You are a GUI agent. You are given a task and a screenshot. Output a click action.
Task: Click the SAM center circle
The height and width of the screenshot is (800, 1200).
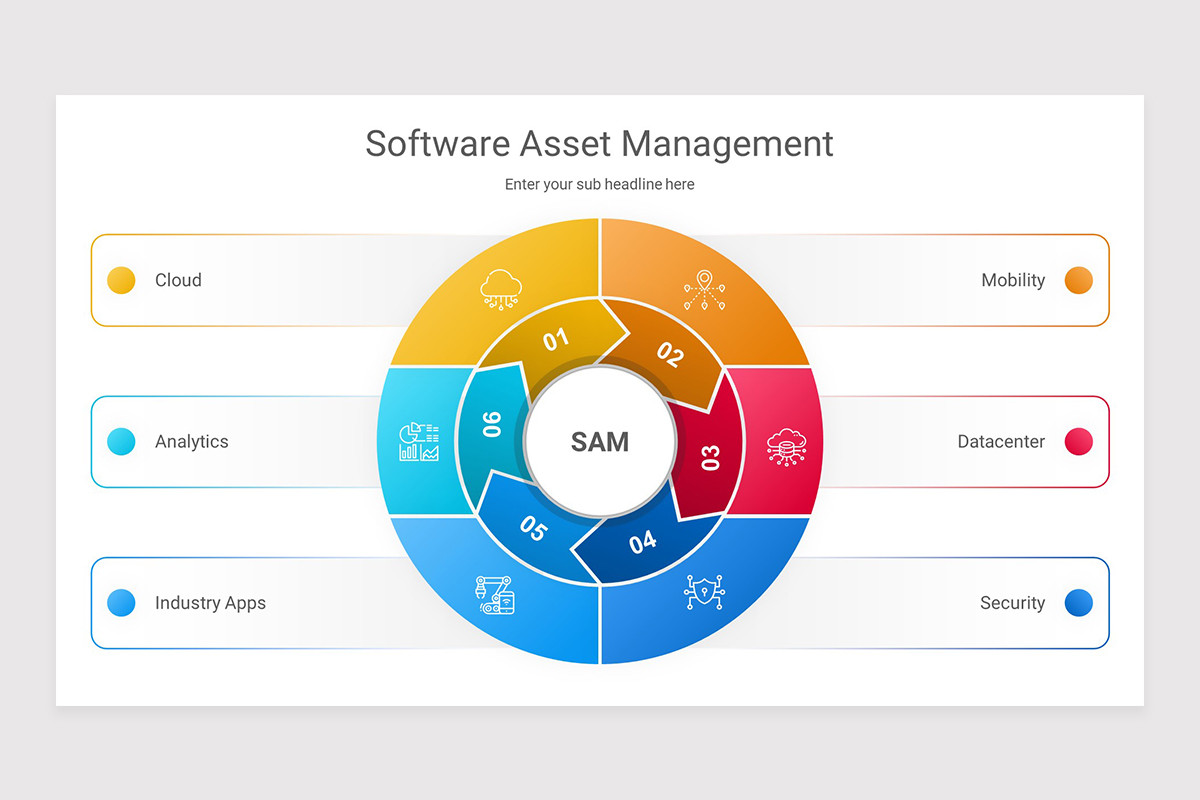(x=599, y=441)
